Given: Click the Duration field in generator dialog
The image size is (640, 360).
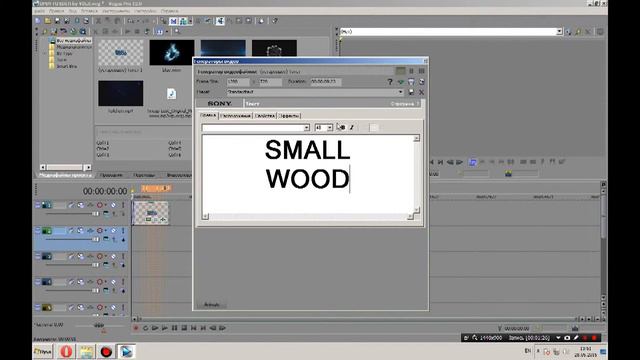Looking at the screenshot, I should click(326, 82).
